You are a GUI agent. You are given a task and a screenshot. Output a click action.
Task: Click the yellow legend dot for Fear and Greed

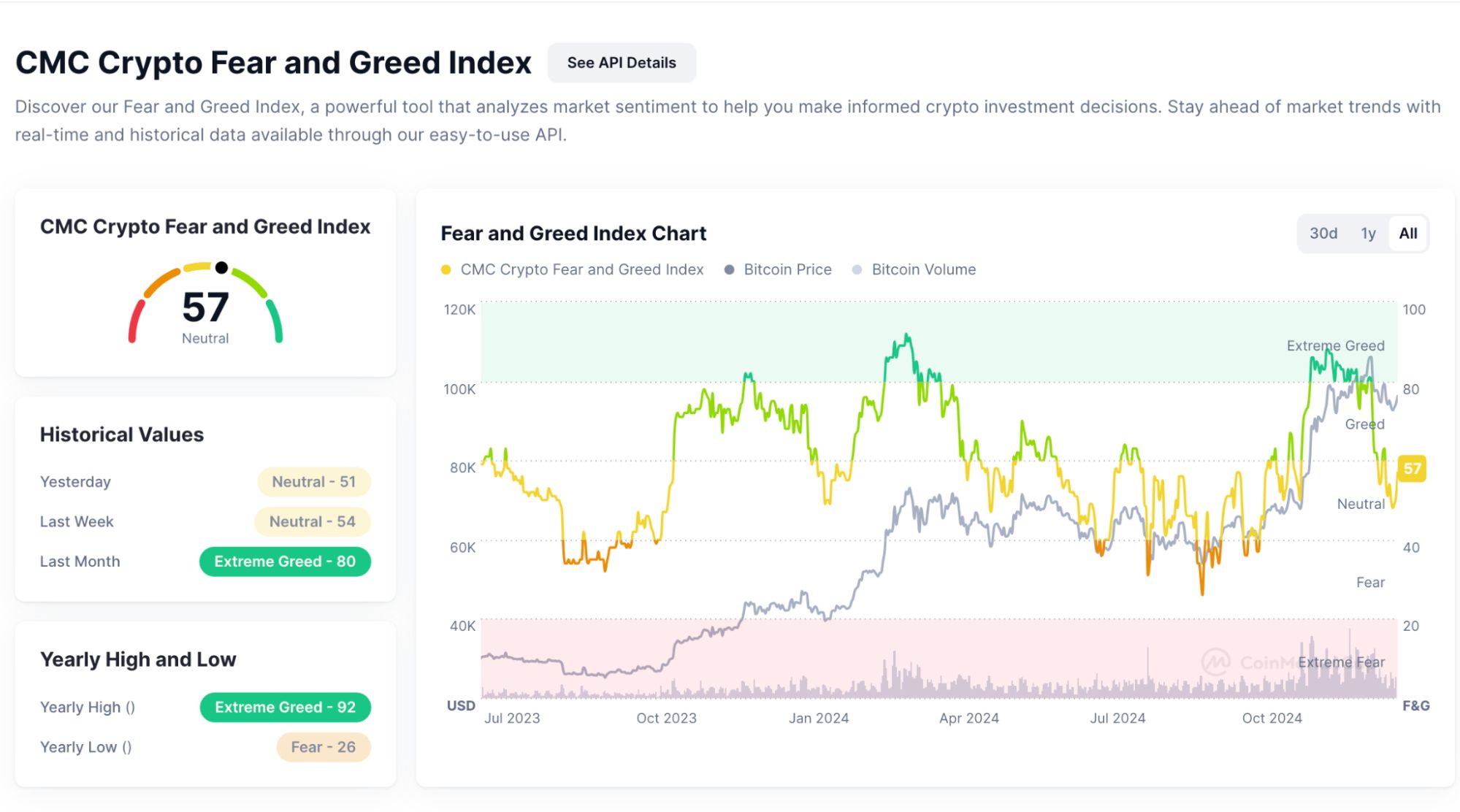(x=446, y=269)
